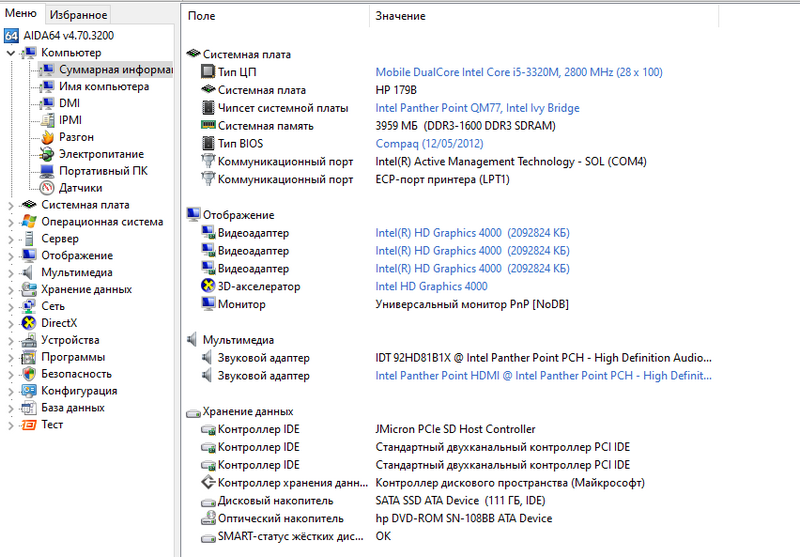Select the Электропитание icon in sidebar
The width and height of the screenshot is (800, 557).
pos(47,154)
